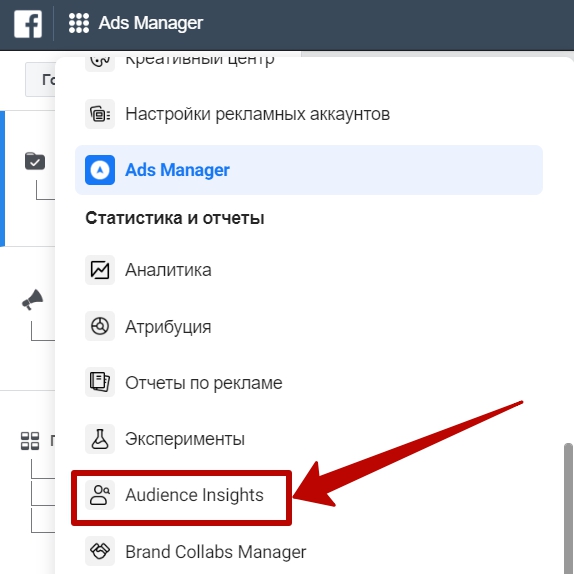Open Brand Collabs Manager
The height and width of the screenshot is (574, 574).
click(309, 551)
